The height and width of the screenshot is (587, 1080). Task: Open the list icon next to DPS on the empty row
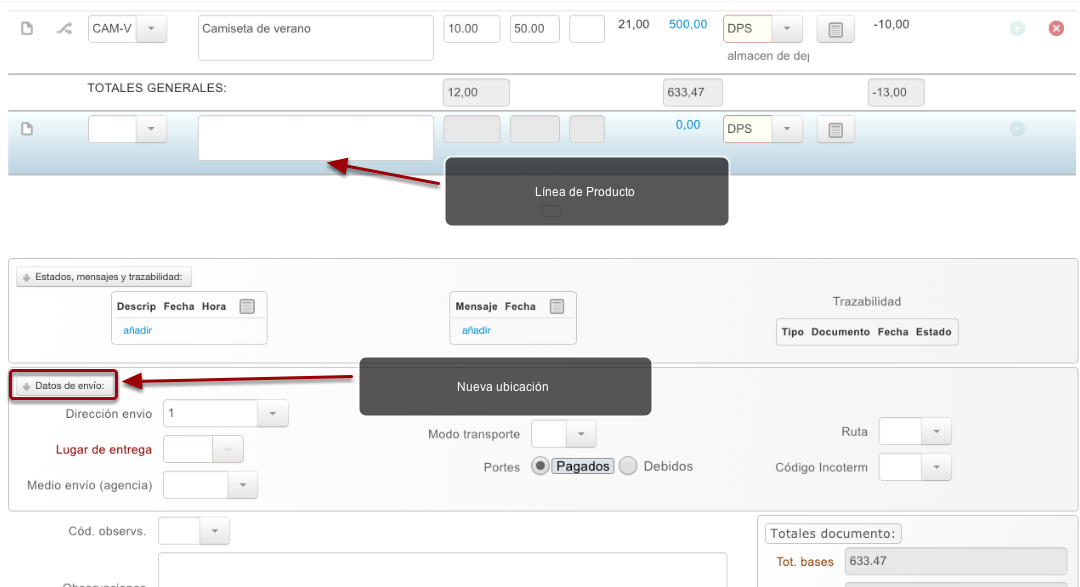click(x=835, y=130)
